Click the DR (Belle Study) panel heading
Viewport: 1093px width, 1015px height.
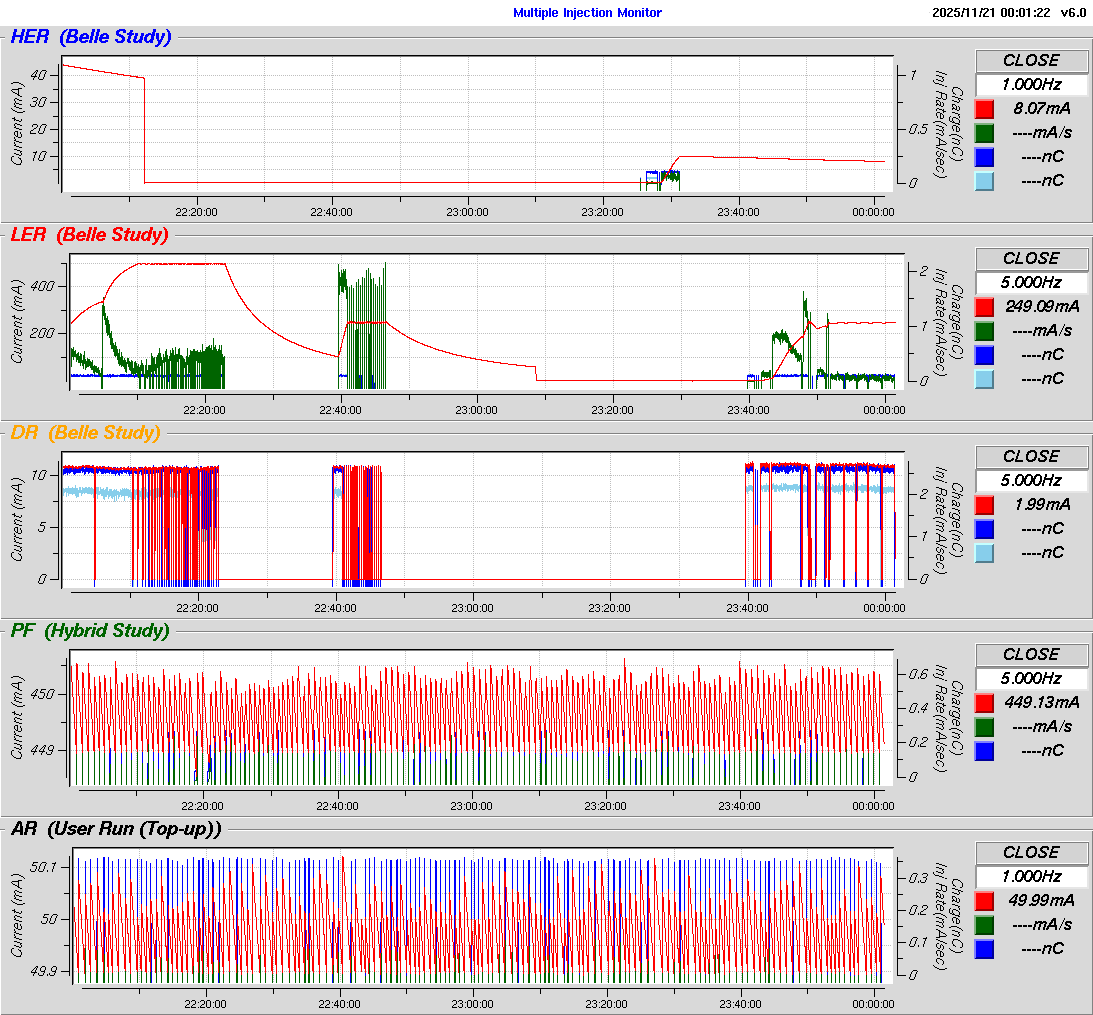(85, 433)
